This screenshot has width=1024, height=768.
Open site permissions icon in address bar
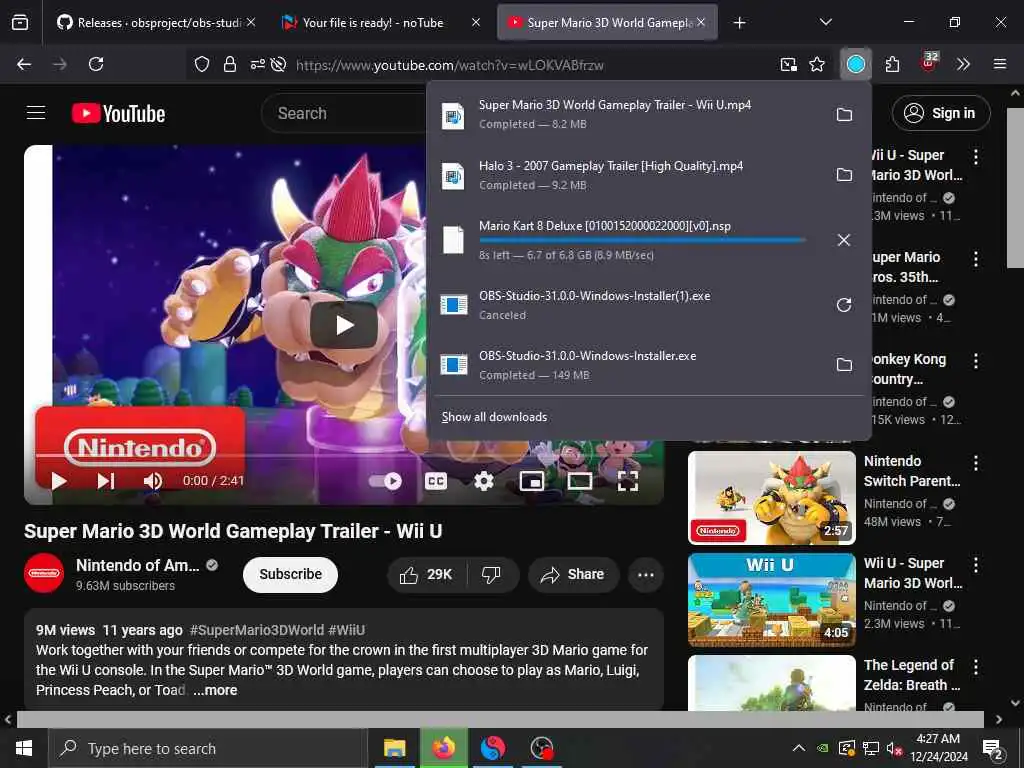tap(257, 64)
